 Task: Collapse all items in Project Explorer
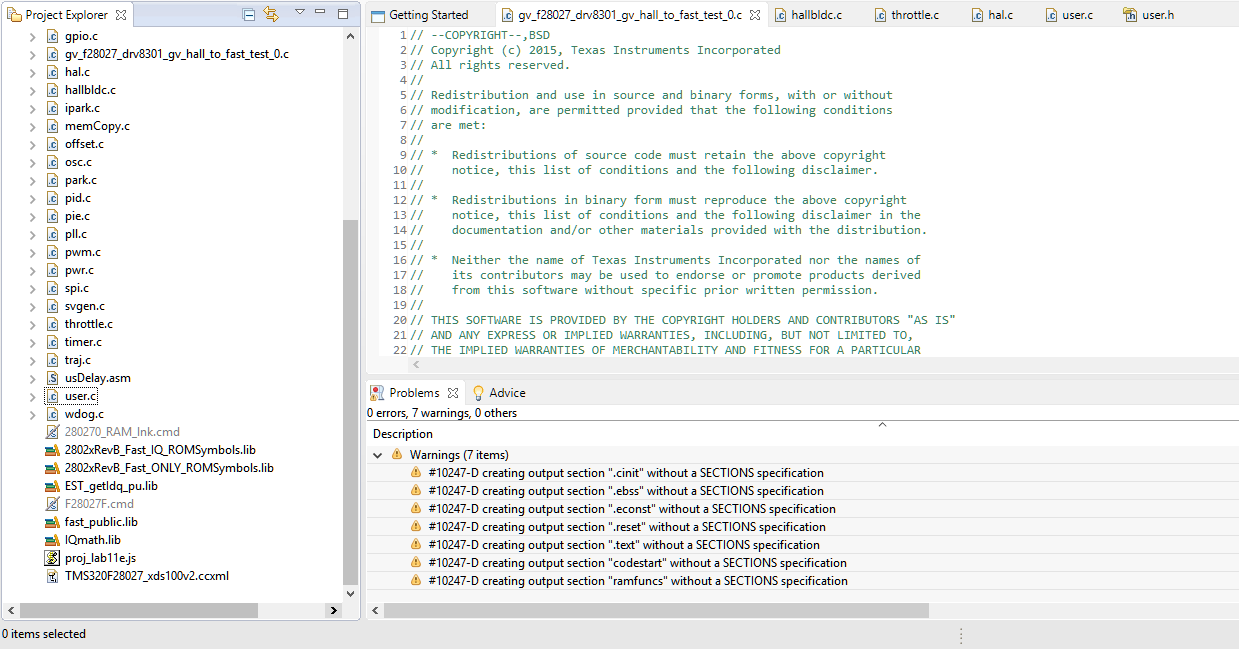click(248, 13)
